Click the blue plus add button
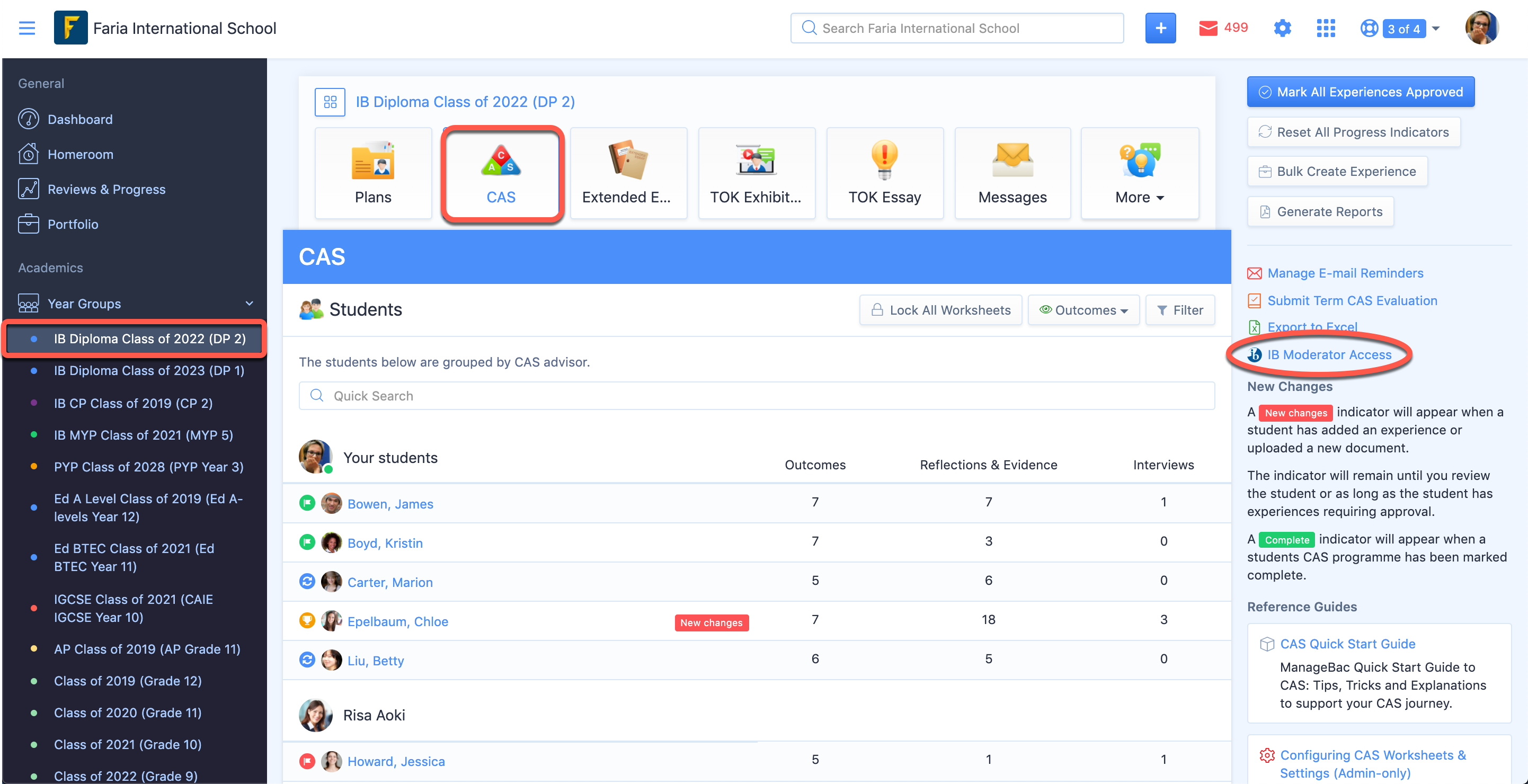Image resolution: width=1528 pixels, height=784 pixels. pos(1160,28)
